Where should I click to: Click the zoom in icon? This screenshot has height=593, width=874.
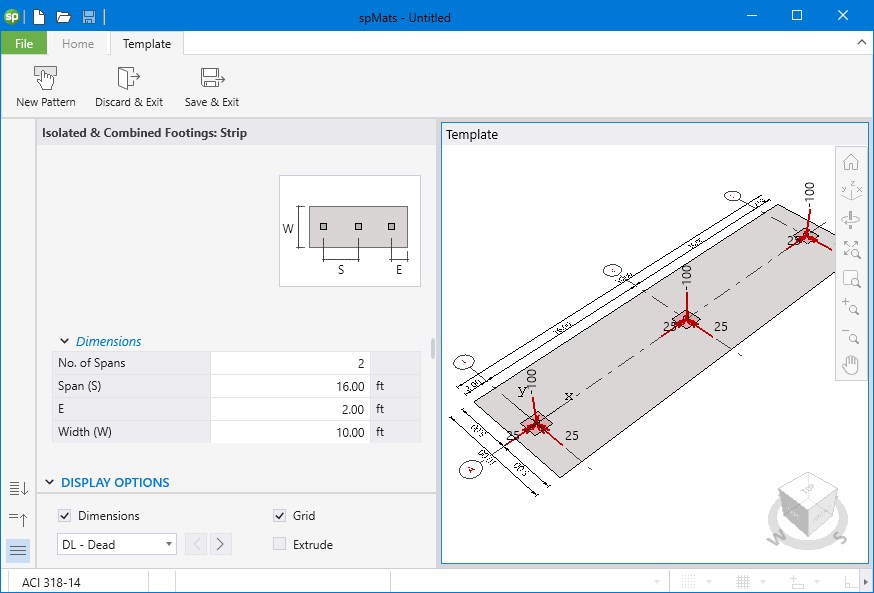[851, 307]
